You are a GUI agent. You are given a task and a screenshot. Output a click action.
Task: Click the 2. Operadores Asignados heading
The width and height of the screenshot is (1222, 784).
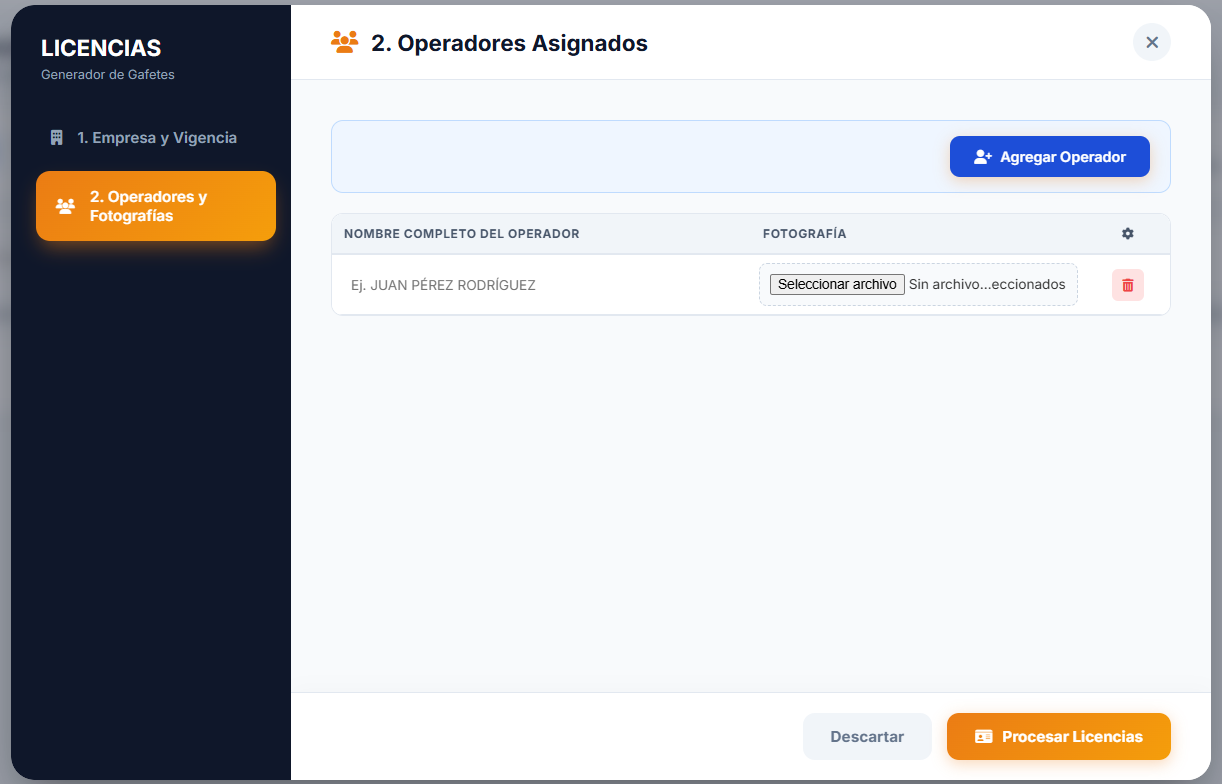510,43
